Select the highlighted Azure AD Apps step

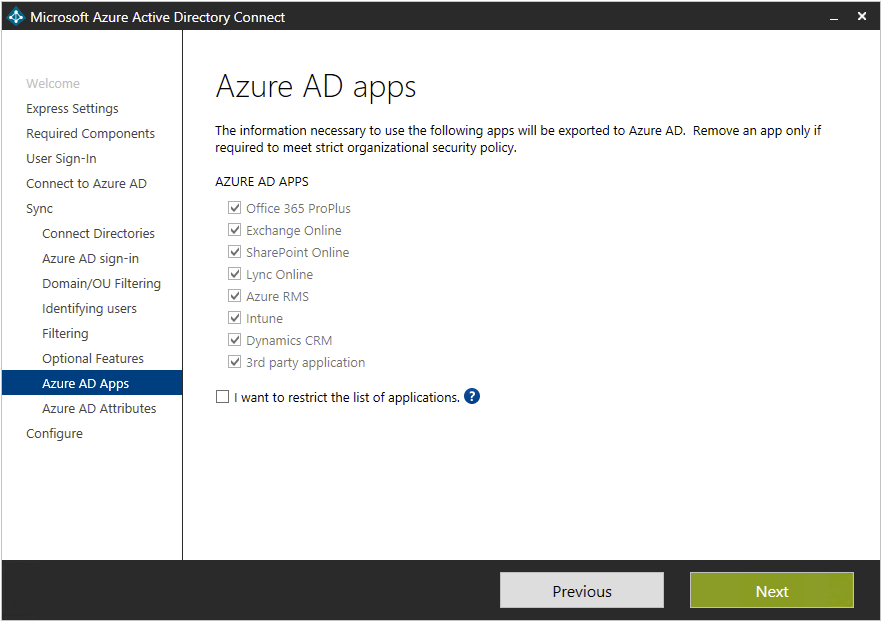92,383
